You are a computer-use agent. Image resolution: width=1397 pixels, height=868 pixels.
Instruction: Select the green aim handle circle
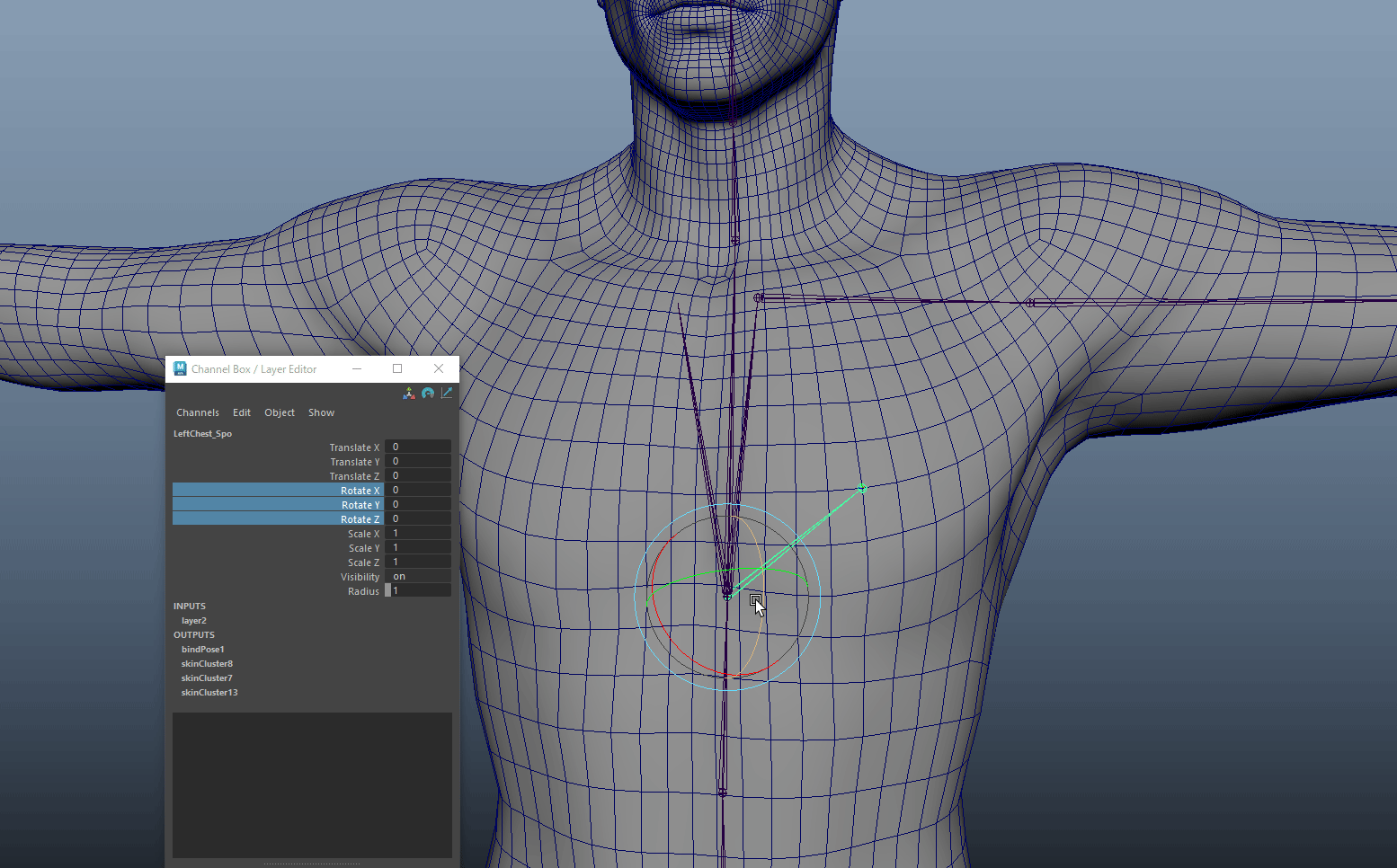(x=861, y=488)
